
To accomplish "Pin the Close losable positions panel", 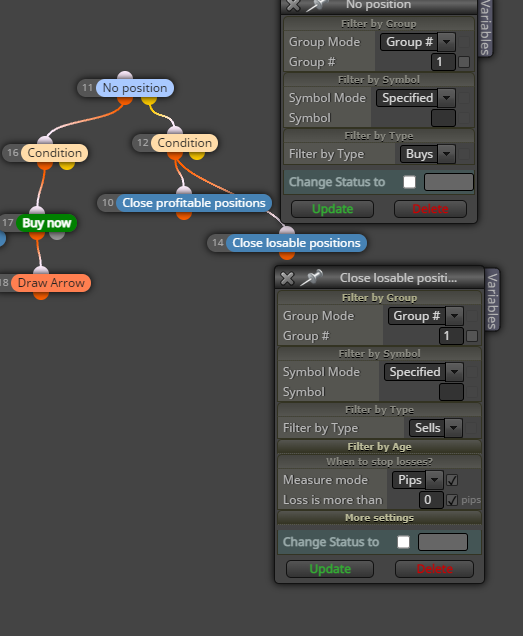I will click(311, 278).
